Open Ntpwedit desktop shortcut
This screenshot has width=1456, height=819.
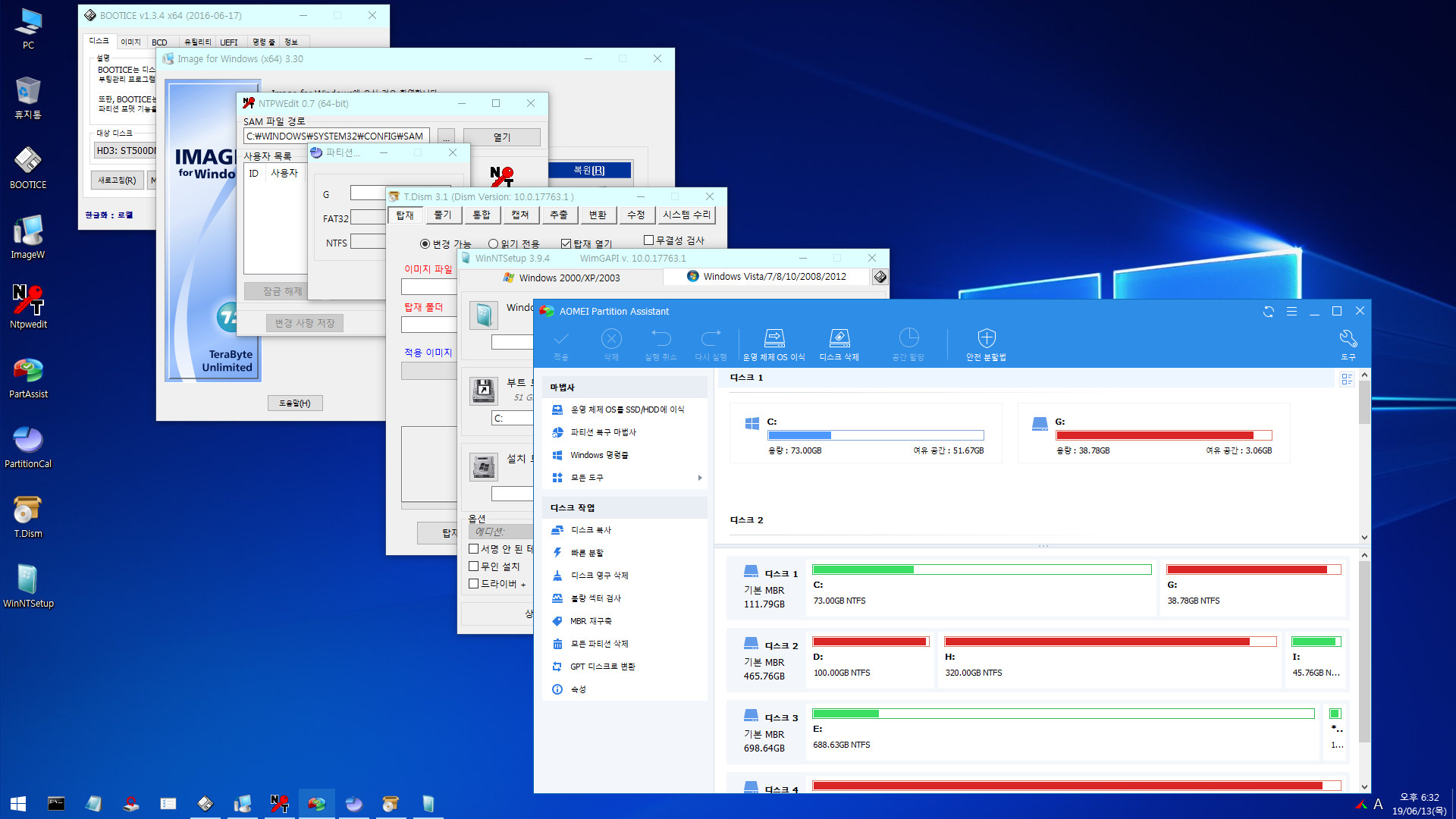pyautogui.click(x=28, y=308)
